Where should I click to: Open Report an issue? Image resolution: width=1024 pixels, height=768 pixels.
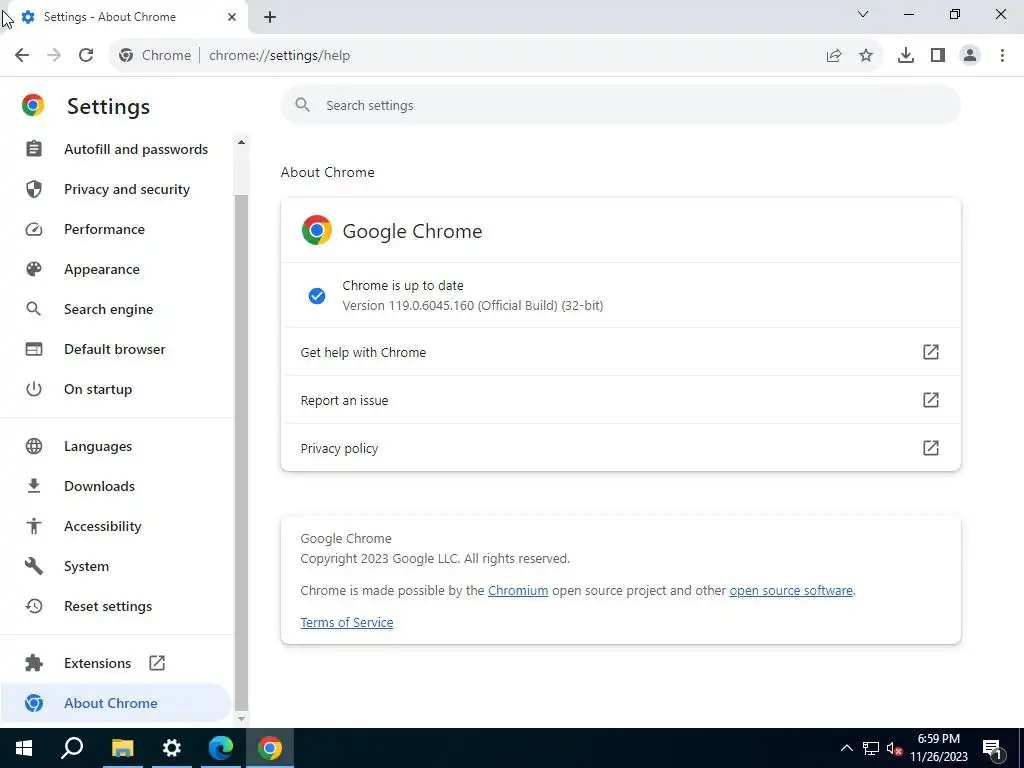pyautogui.click(x=620, y=400)
